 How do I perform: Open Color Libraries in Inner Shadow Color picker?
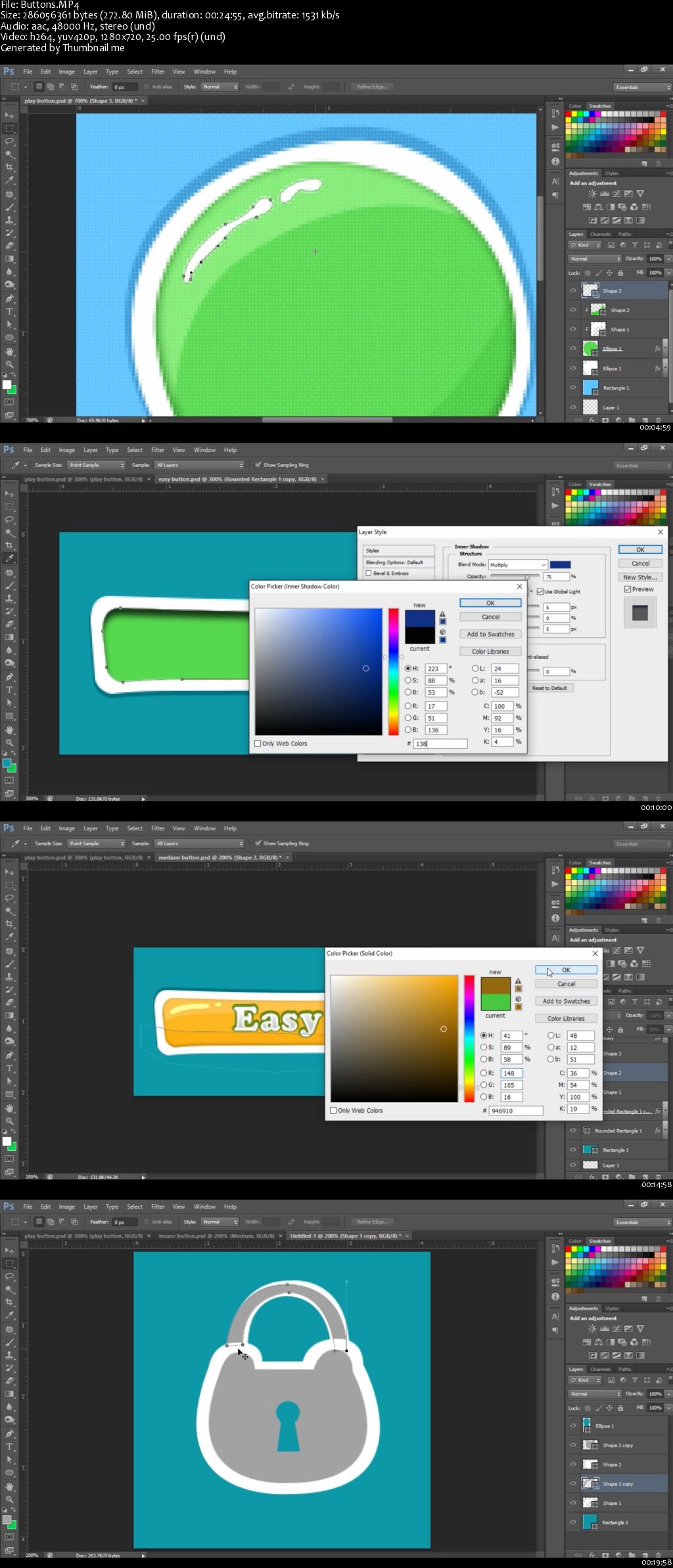(490, 652)
